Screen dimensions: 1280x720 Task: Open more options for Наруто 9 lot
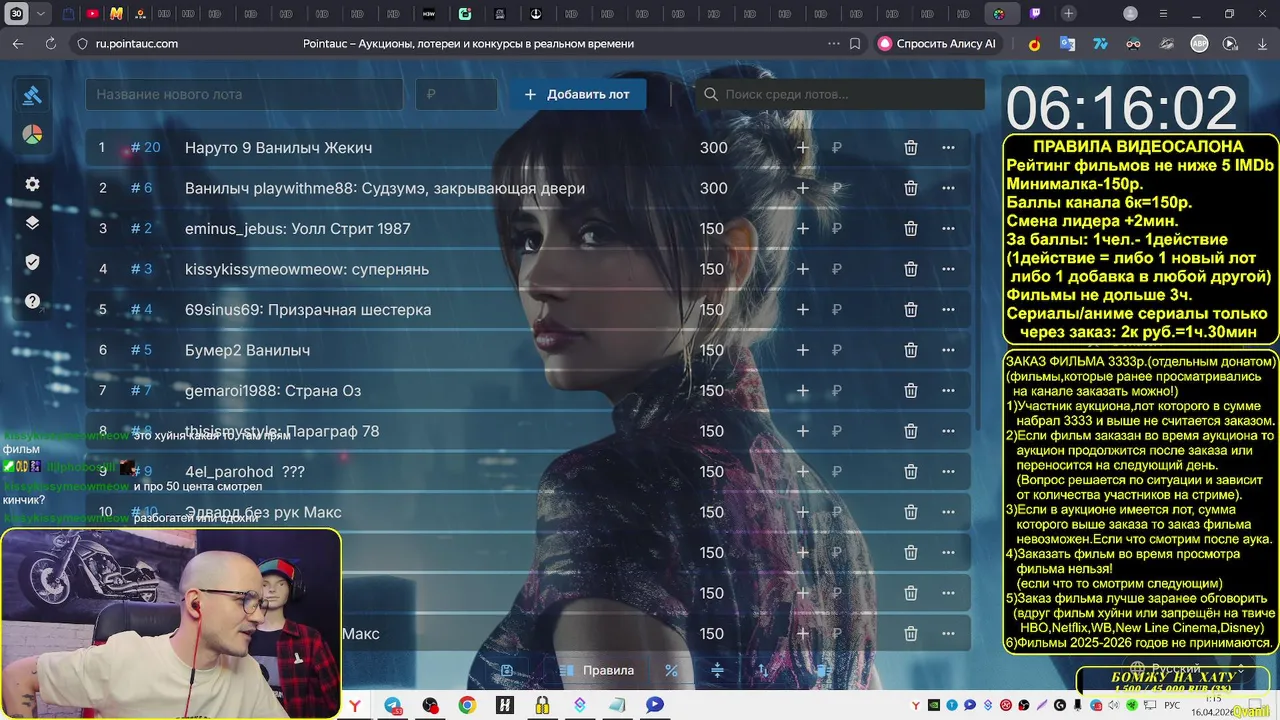pos(948,148)
